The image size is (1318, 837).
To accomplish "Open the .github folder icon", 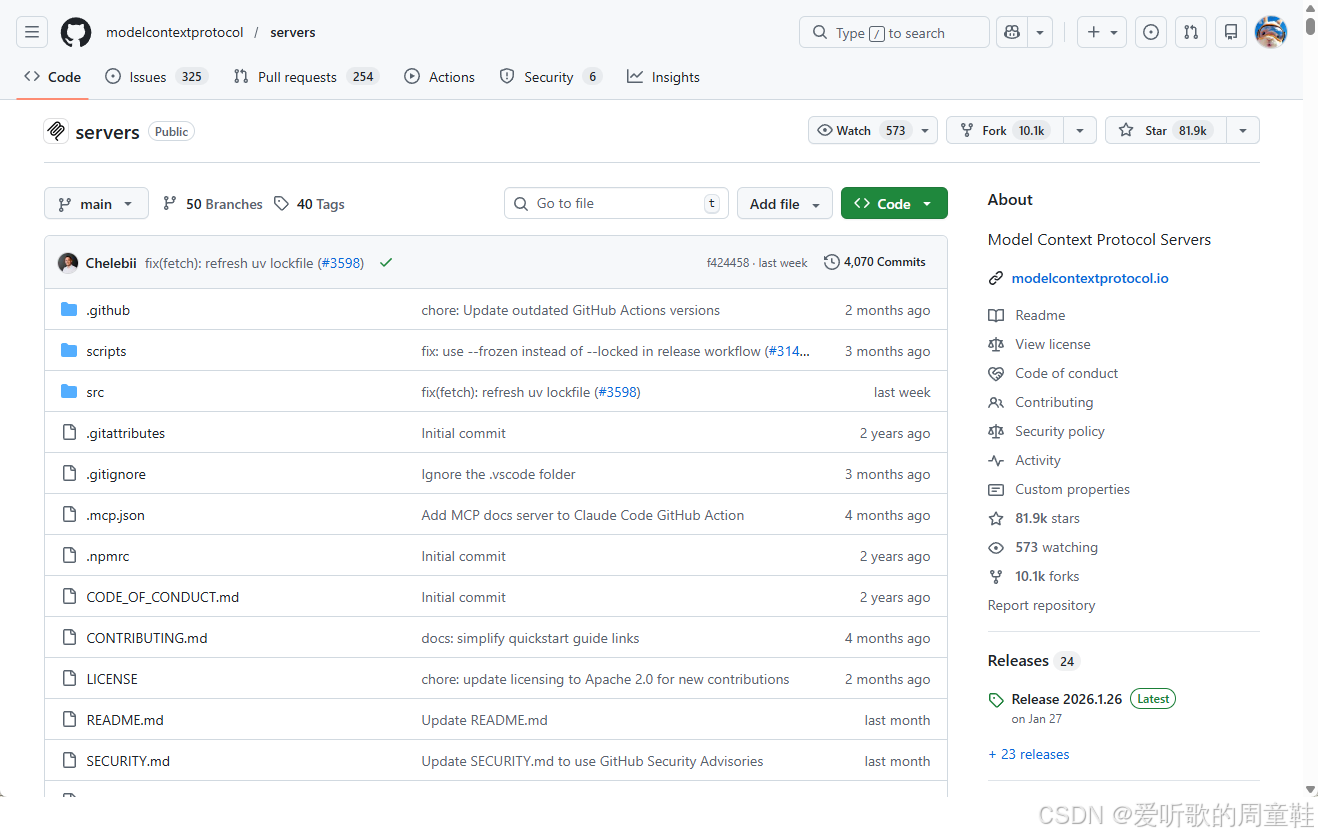I will pyautogui.click(x=69, y=310).
